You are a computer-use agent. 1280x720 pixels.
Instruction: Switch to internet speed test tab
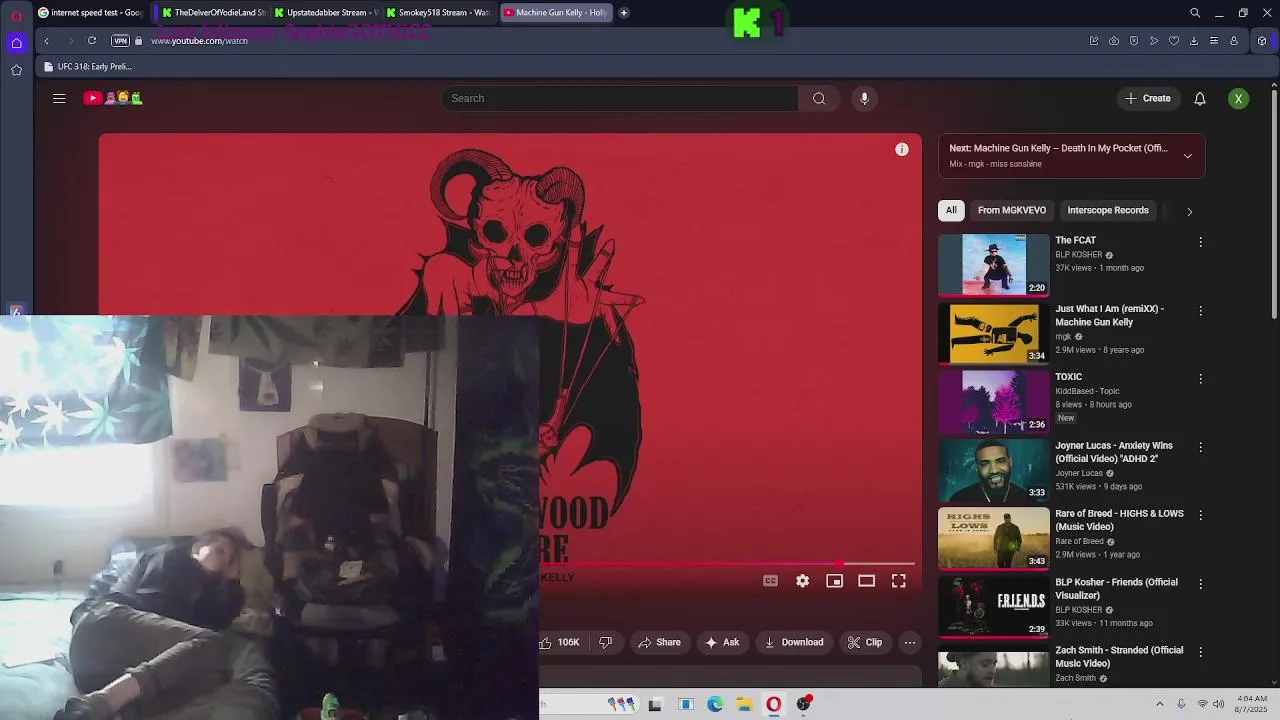90,13
